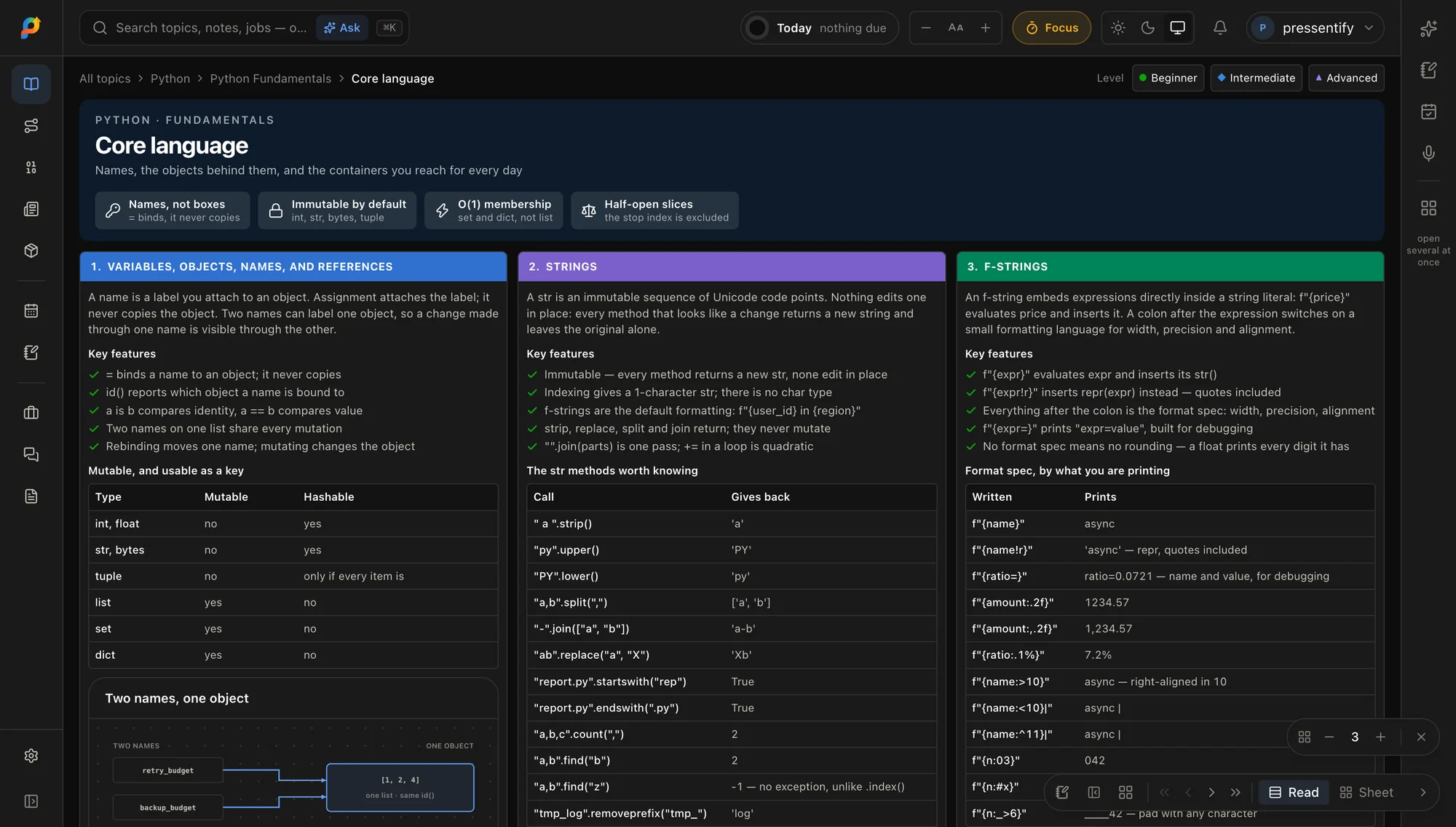Toggle the Beginner level filter
1456x827 pixels.
point(1168,78)
